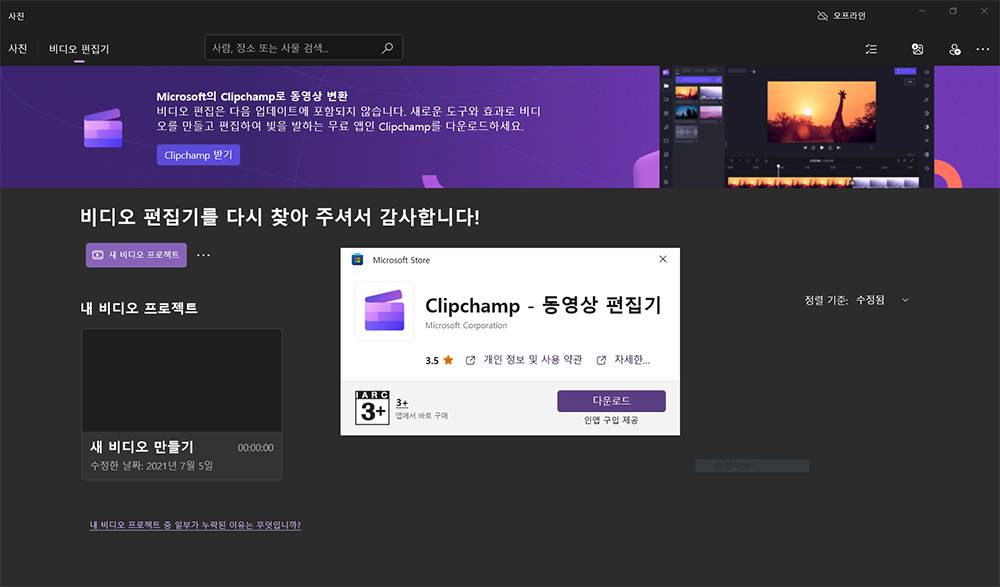Click the 수정한 날짜: 2021년 7월 5일 text
This screenshot has height=587, width=1000.
(x=152, y=466)
